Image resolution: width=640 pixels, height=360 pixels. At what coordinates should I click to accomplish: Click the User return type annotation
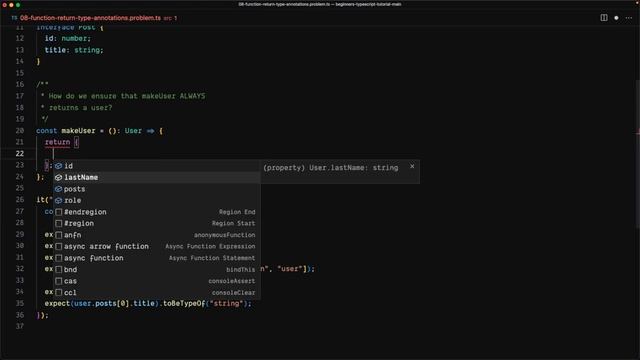[x=133, y=131]
